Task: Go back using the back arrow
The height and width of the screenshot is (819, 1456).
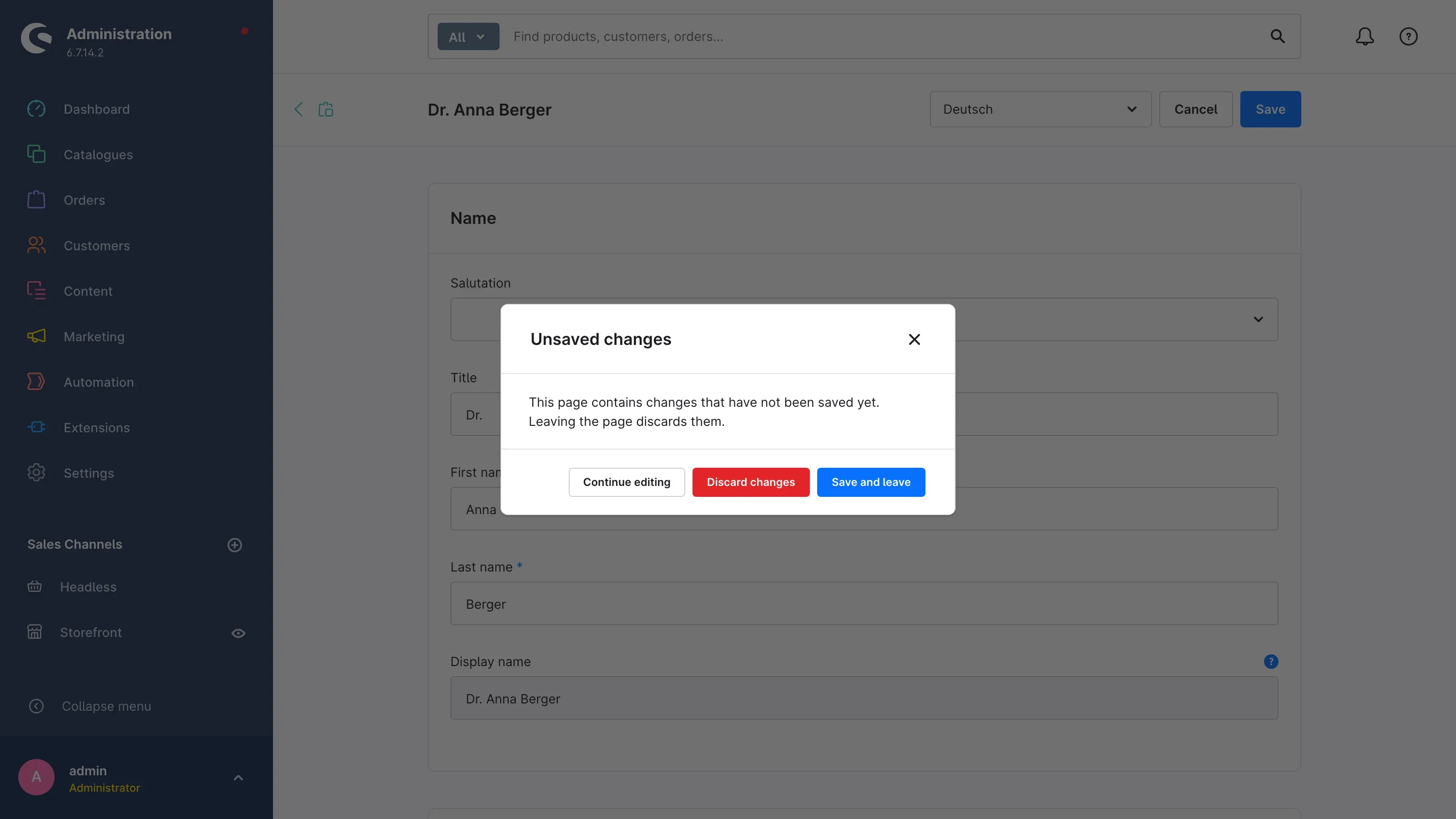Action: click(298, 109)
